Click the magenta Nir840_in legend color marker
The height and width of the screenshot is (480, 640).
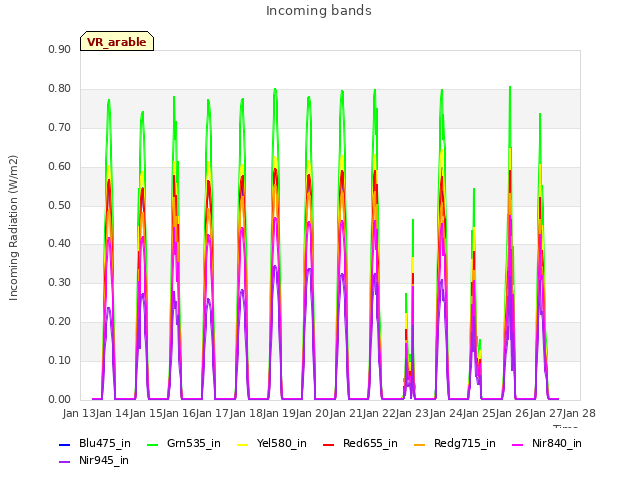(518, 444)
